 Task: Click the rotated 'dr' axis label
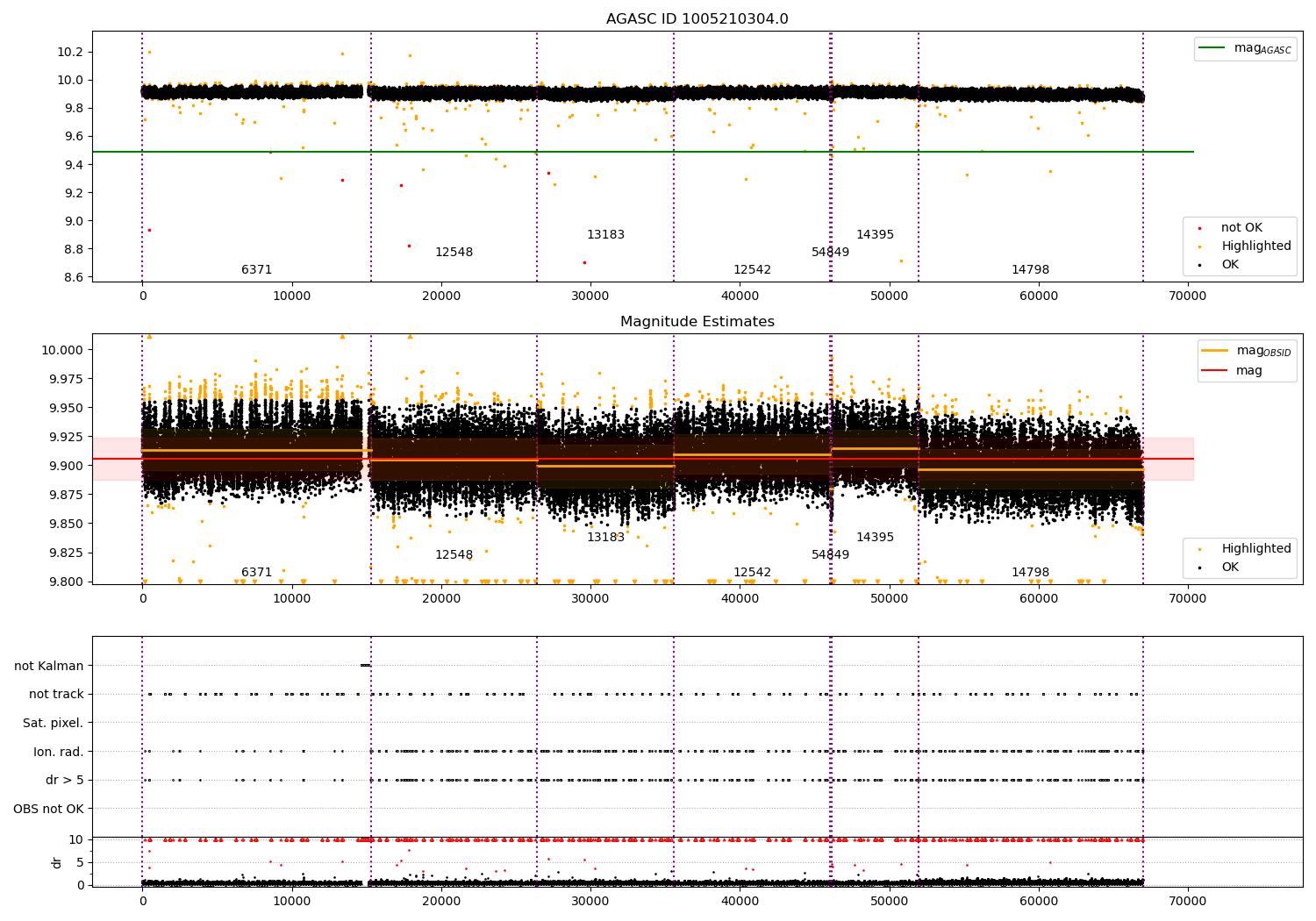point(57,862)
